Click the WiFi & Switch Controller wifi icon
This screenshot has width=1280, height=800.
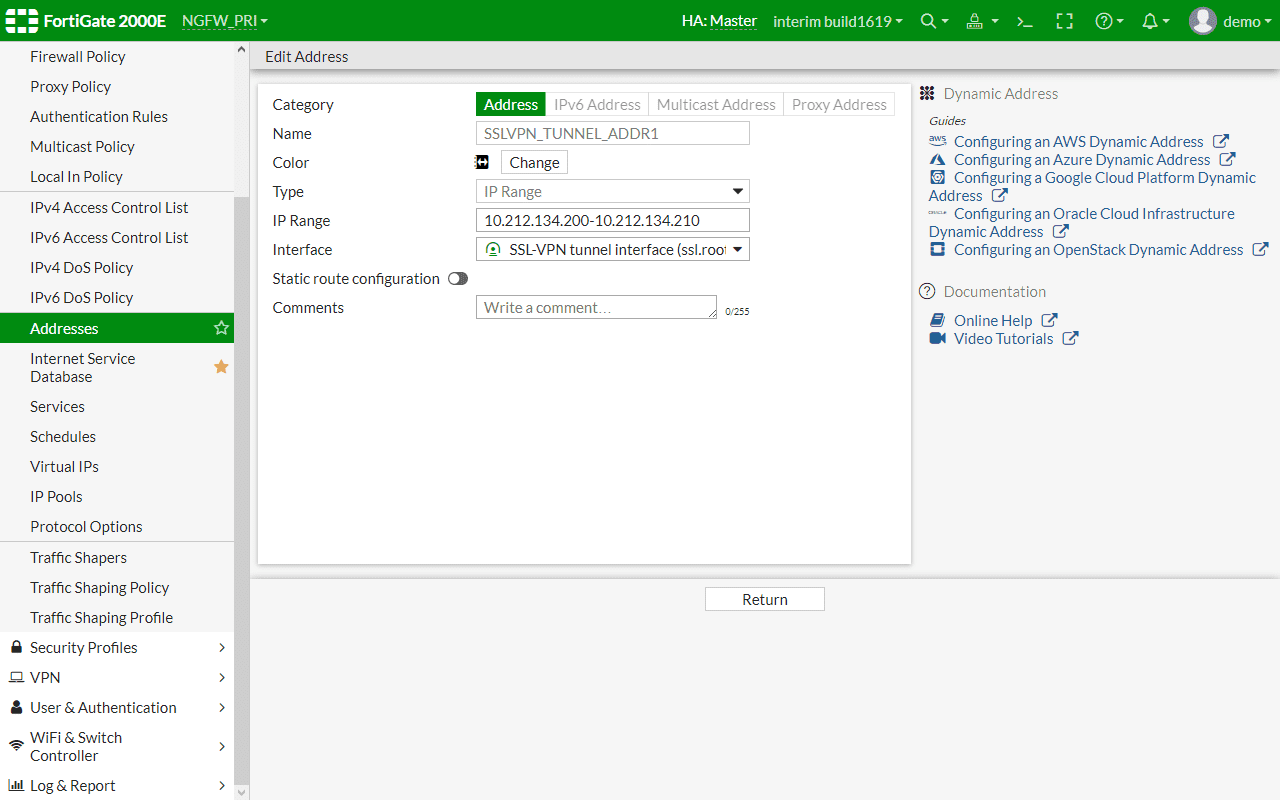point(16,746)
